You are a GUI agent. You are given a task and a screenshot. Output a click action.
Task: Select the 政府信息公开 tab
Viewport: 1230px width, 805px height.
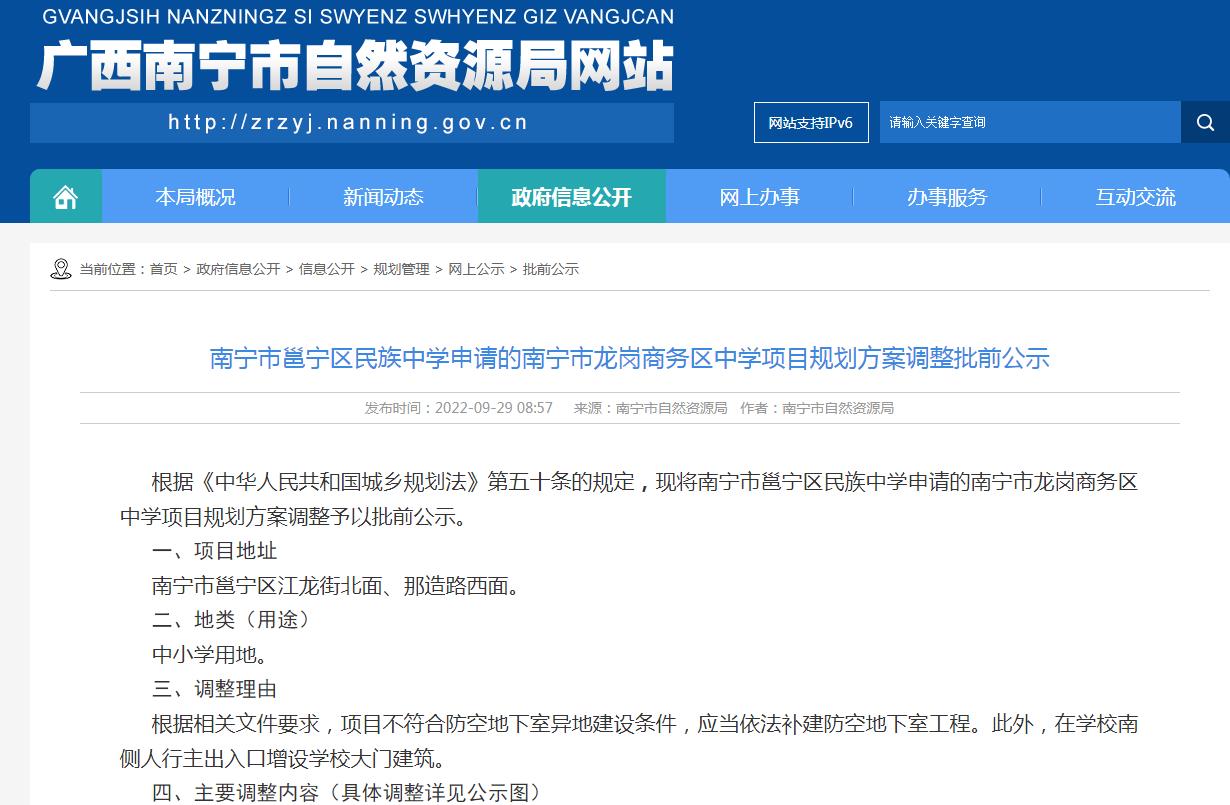click(x=571, y=197)
